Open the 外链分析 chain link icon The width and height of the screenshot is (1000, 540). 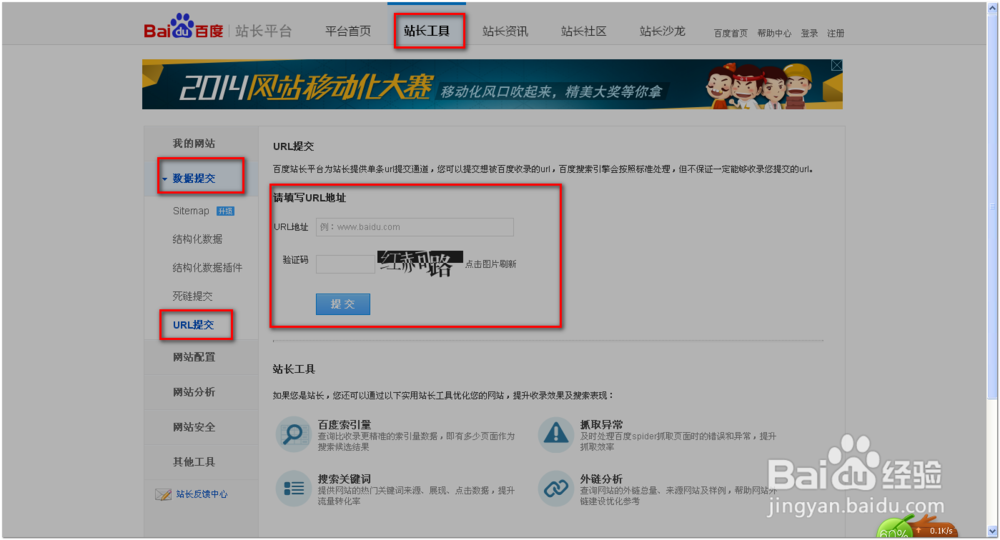tap(555, 488)
